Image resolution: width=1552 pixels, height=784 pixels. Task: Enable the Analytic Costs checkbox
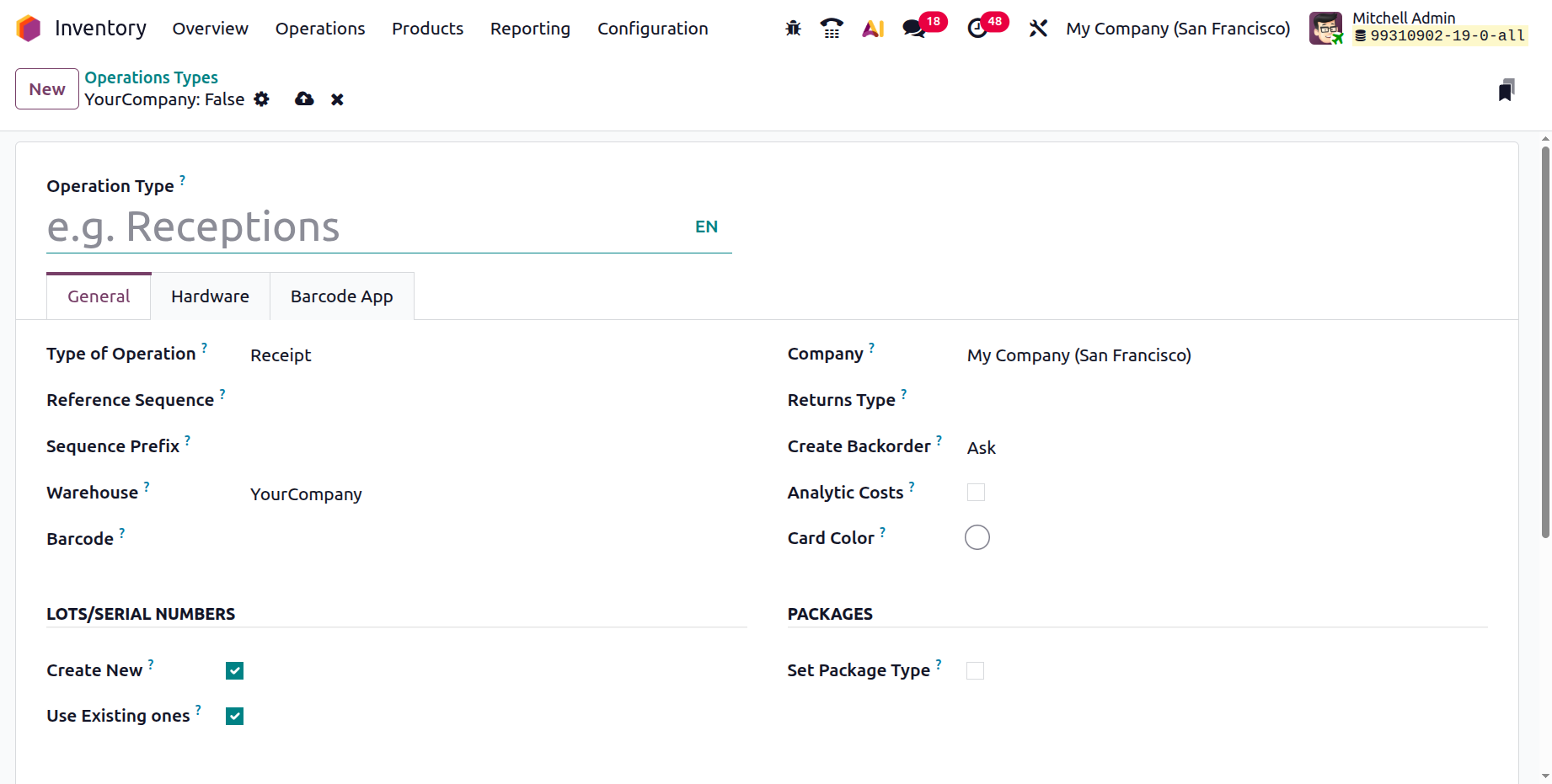click(x=976, y=493)
